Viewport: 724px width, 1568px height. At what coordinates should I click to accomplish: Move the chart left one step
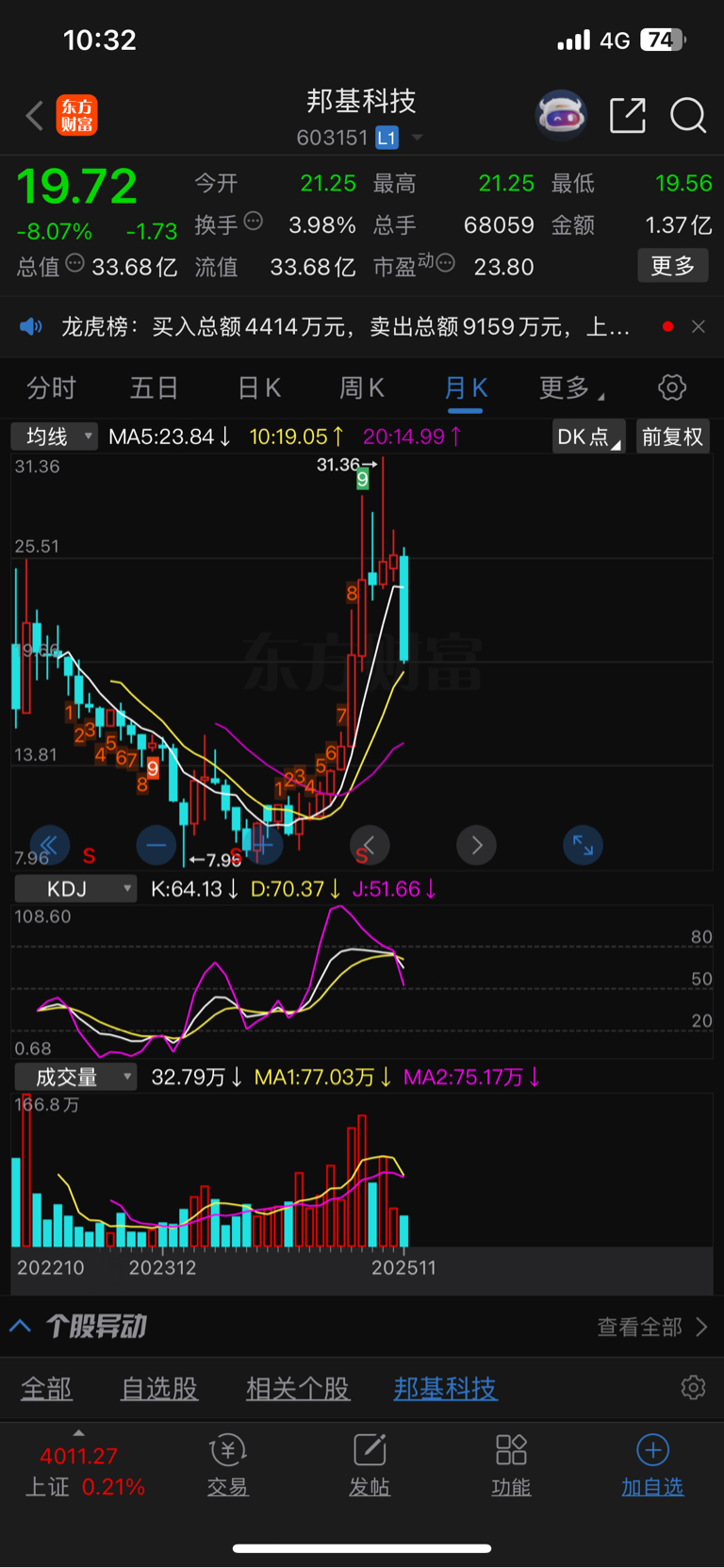pyautogui.click(x=370, y=845)
